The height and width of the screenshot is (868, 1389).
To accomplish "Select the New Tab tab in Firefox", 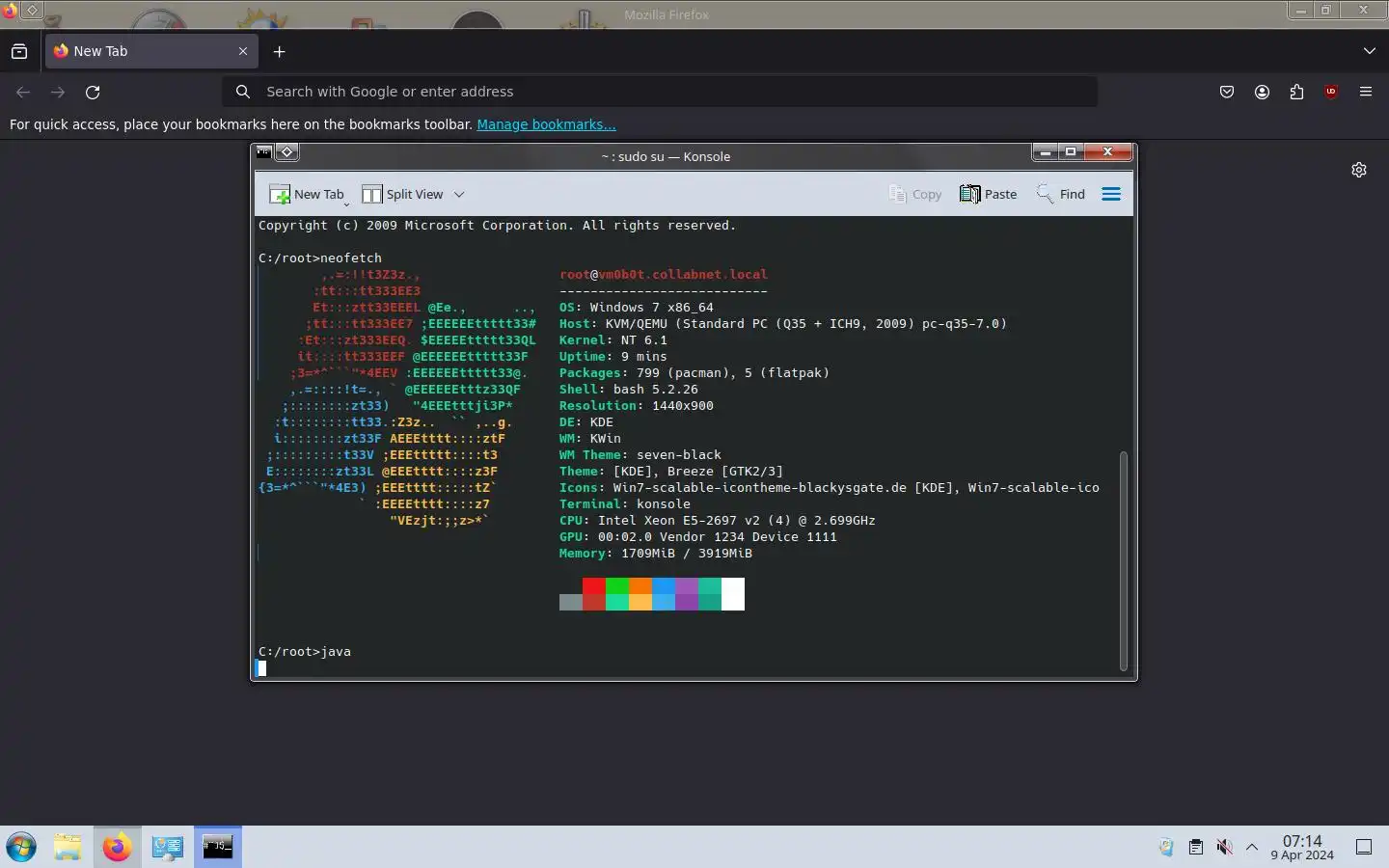I will tap(151, 51).
